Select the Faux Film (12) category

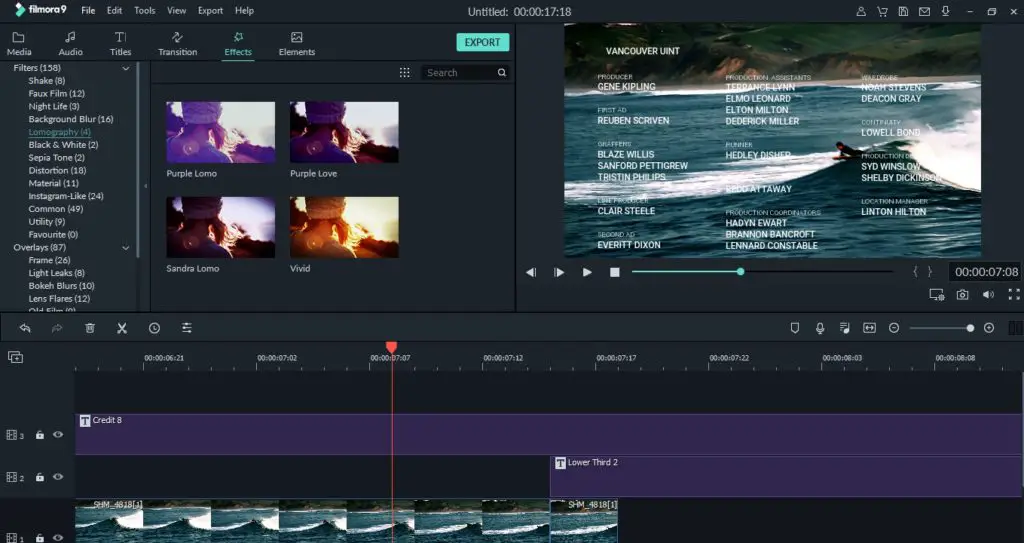coord(56,93)
